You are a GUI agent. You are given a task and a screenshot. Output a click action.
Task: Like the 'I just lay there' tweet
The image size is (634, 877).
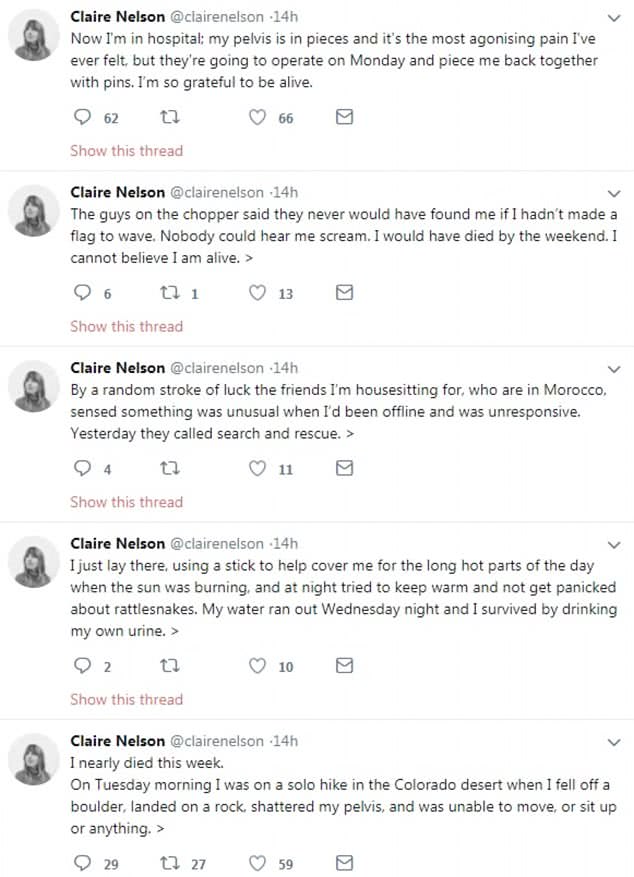coord(257,666)
